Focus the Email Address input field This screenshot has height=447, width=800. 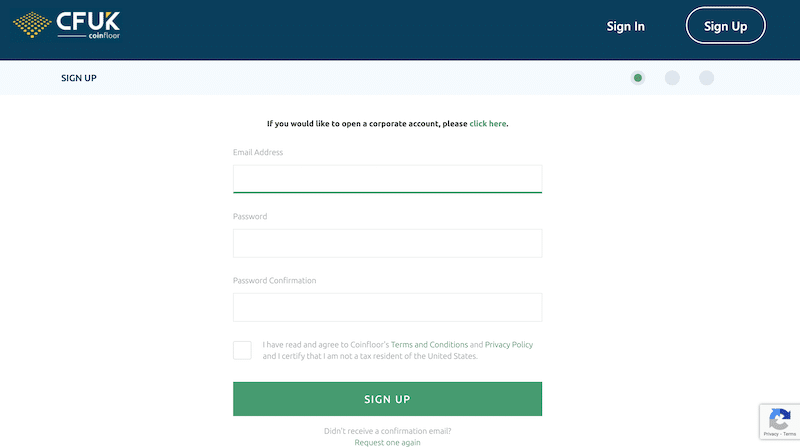click(387, 179)
